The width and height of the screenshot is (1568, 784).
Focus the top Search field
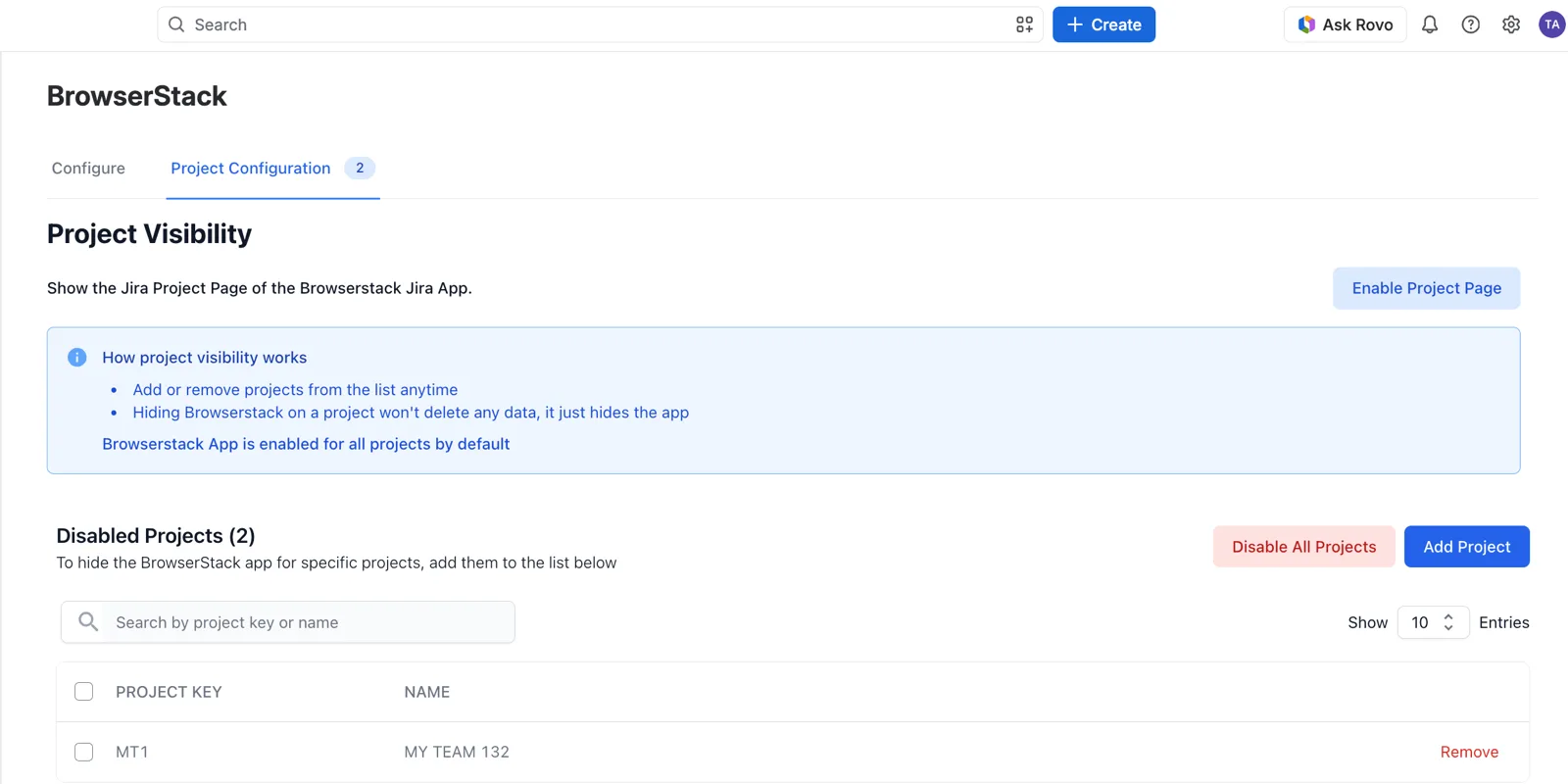(600, 24)
